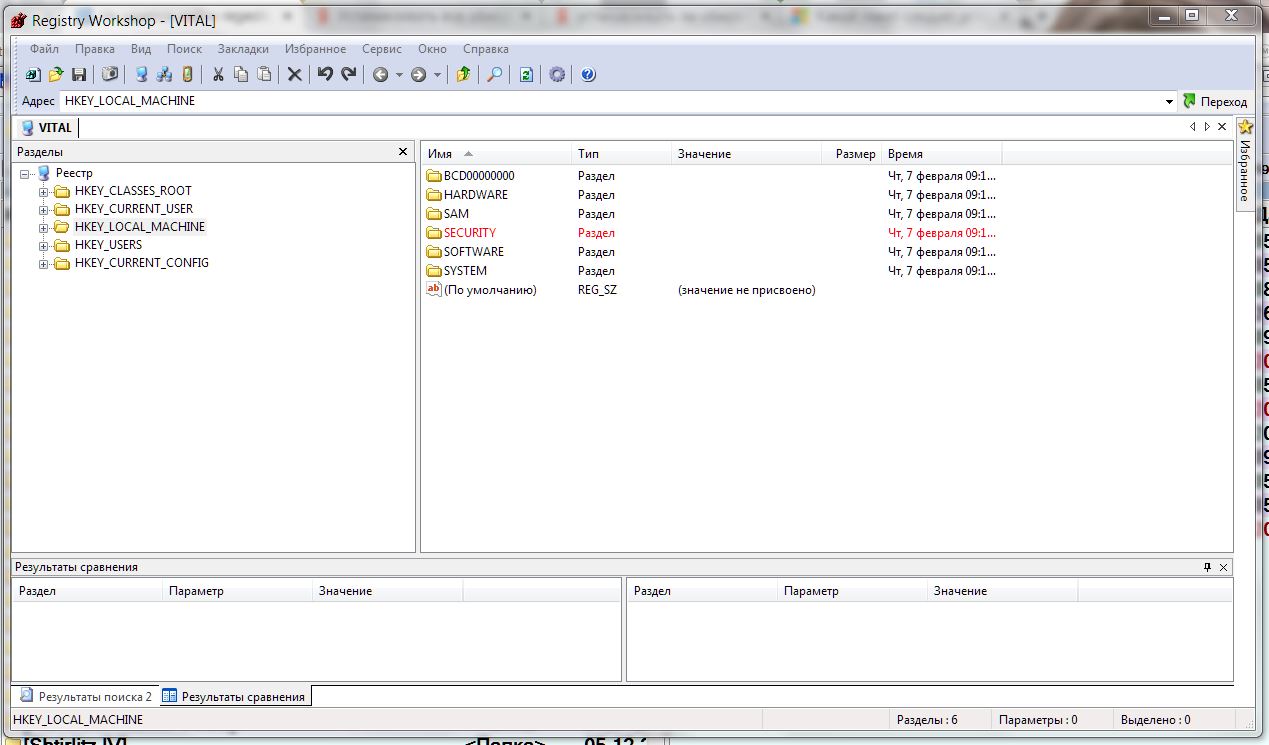
Task: Click the green Refresh icon
Action: (526, 74)
